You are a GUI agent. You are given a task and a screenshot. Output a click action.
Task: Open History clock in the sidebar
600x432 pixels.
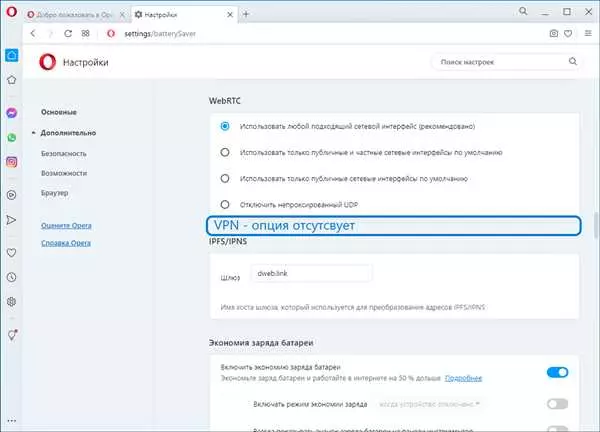coord(11,277)
